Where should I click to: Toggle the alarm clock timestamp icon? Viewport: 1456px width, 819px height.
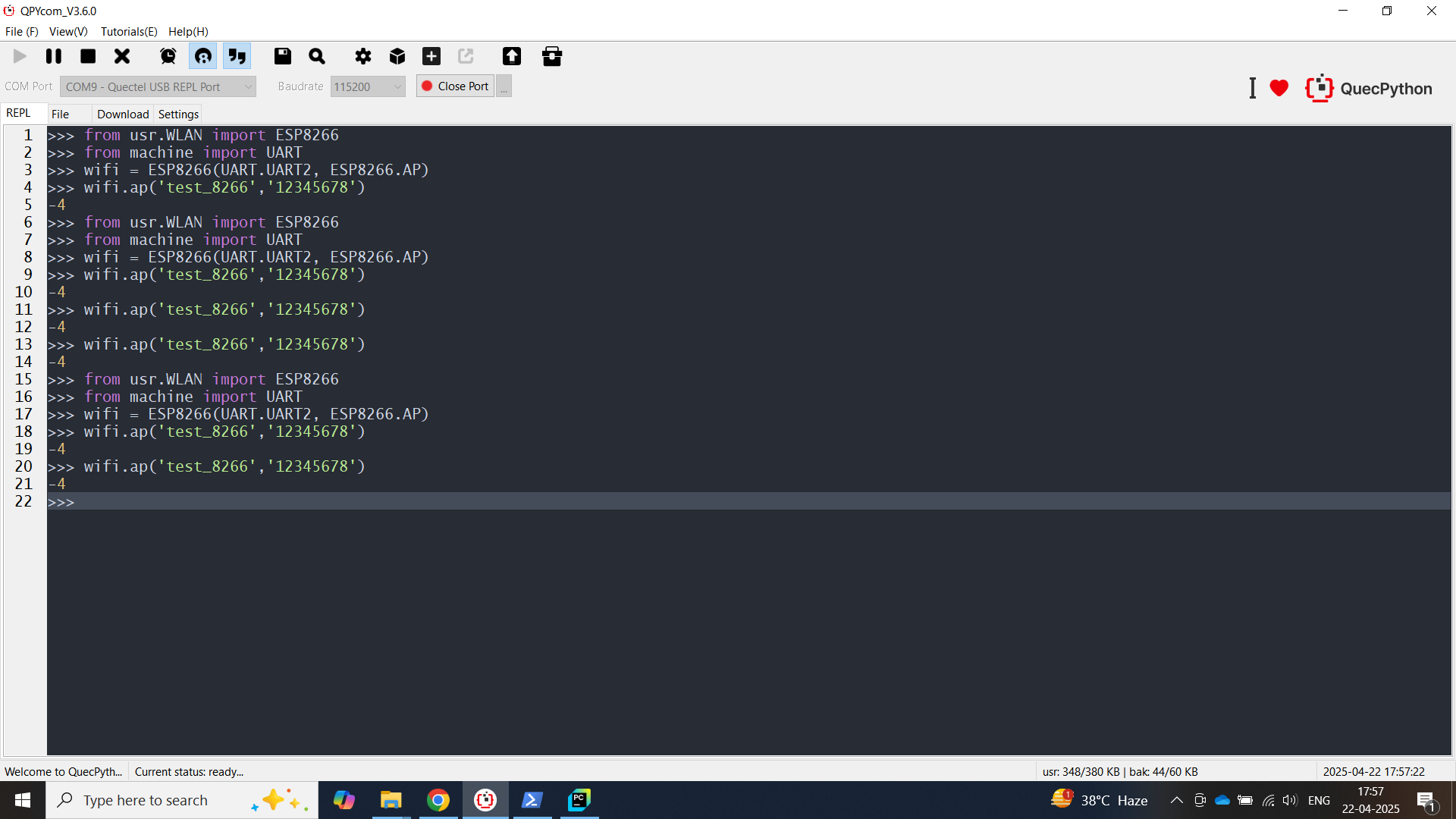coord(168,56)
